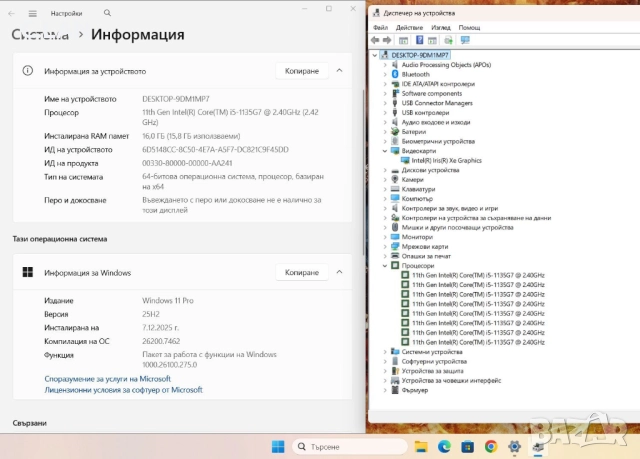
Task: Open Споразумение за услуги на Microsoft link
Action: [x=108, y=379]
